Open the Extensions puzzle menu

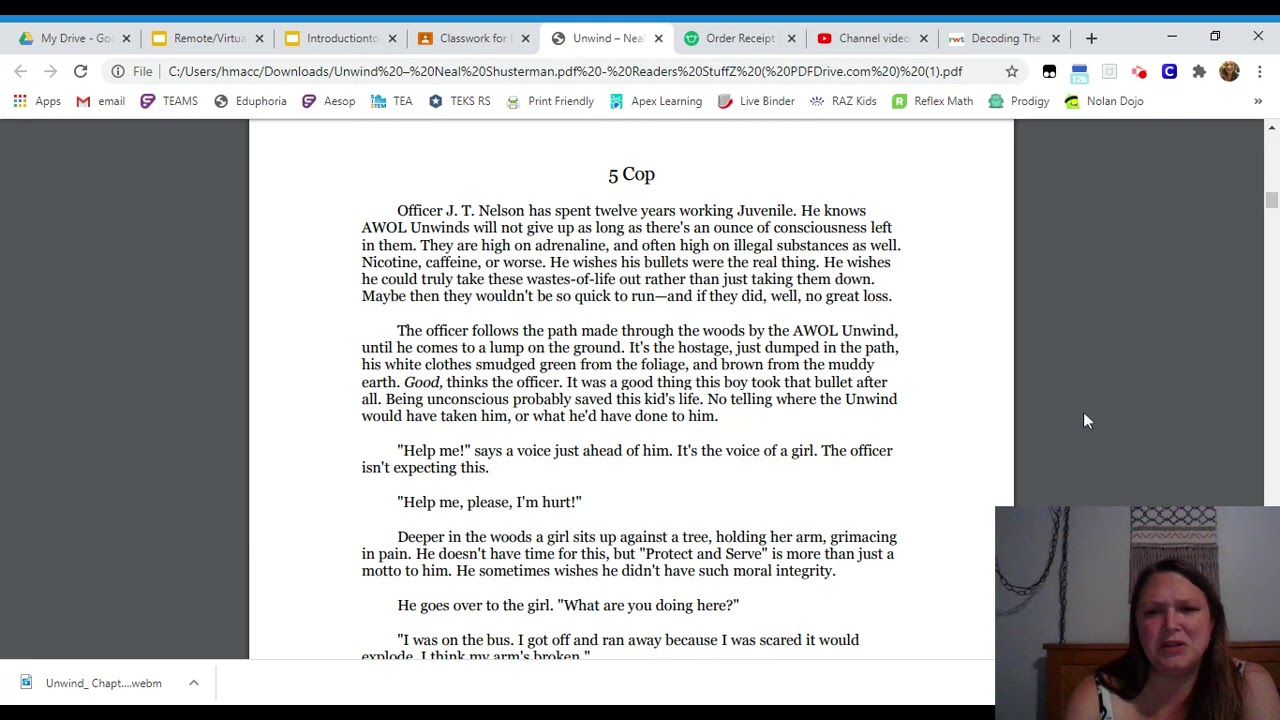pos(1199,71)
